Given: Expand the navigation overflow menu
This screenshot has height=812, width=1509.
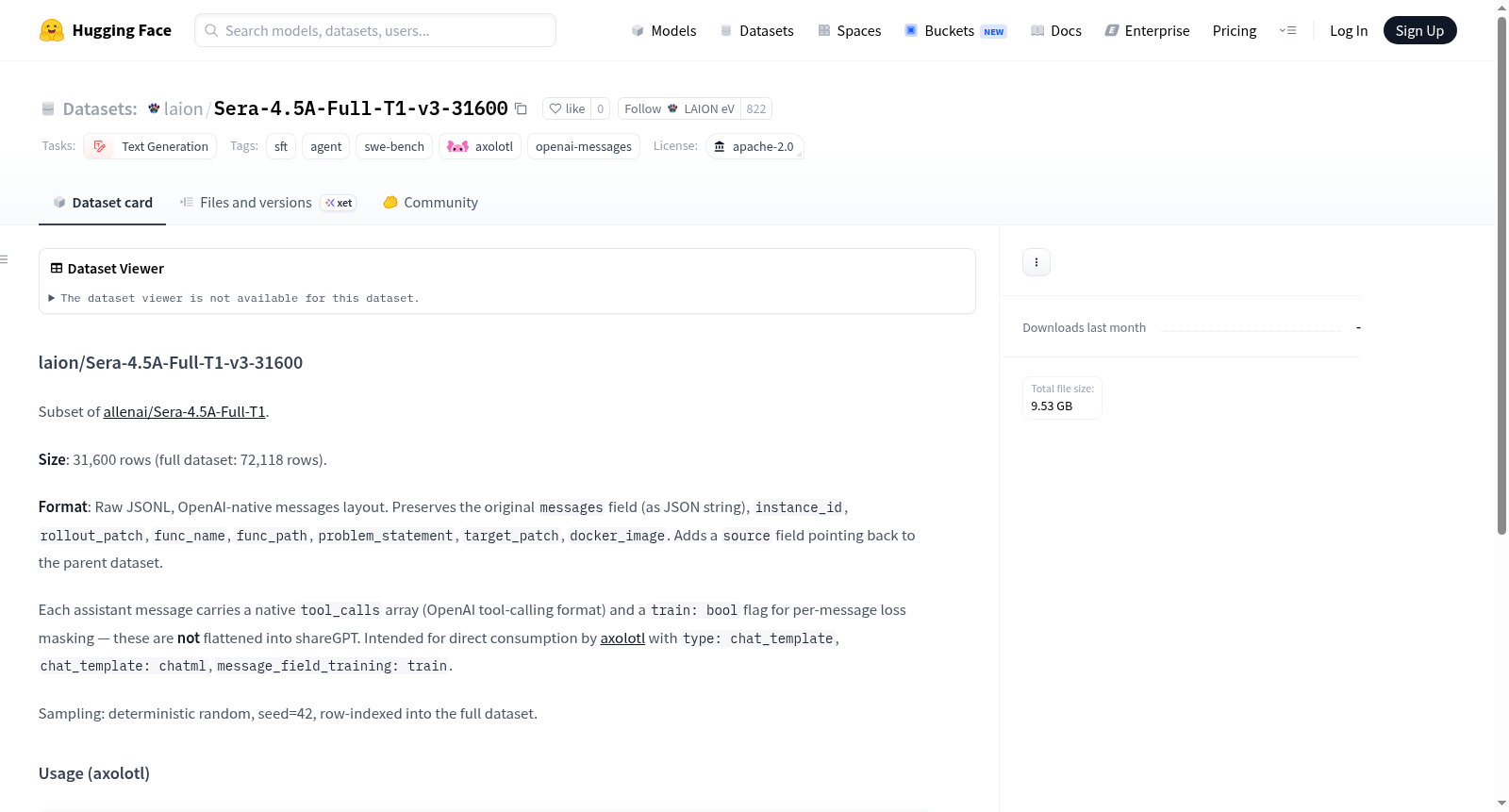Looking at the screenshot, I should point(1287,30).
